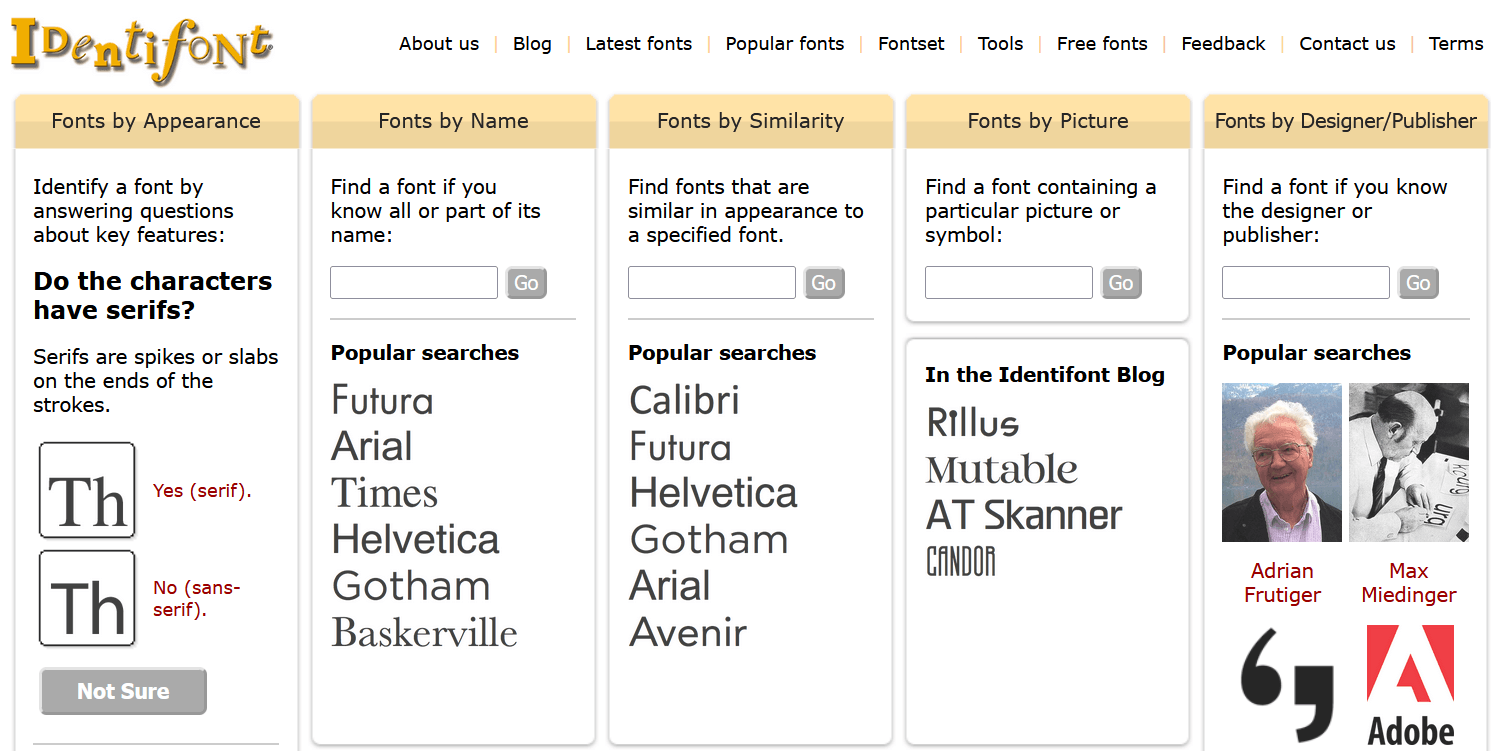1504x751 pixels.
Task: Open the Helvetica sample under Fonts by Name
Action: click(x=415, y=540)
